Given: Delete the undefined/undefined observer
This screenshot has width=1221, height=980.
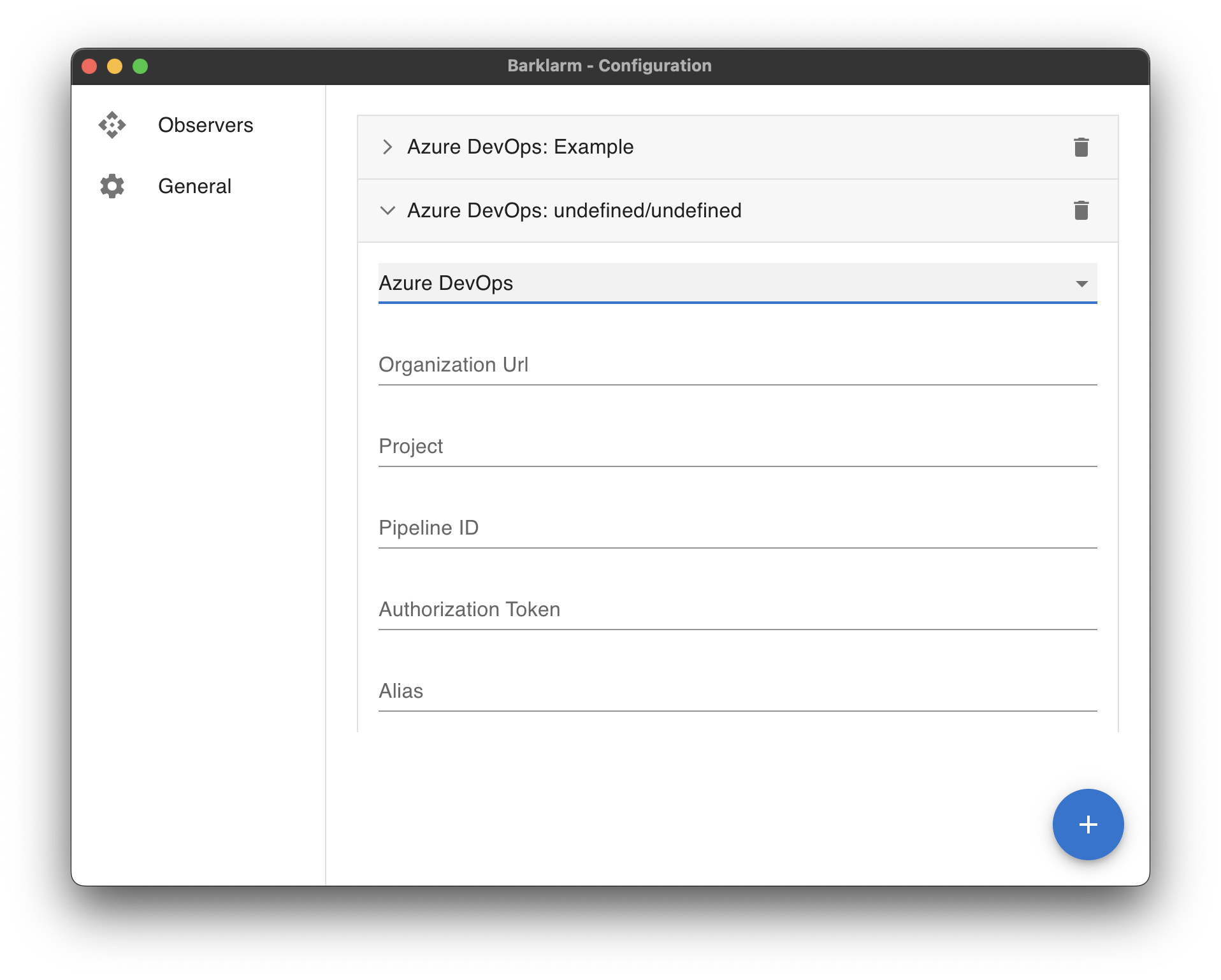Looking at the screenshot, I should tap(1081, 210).
